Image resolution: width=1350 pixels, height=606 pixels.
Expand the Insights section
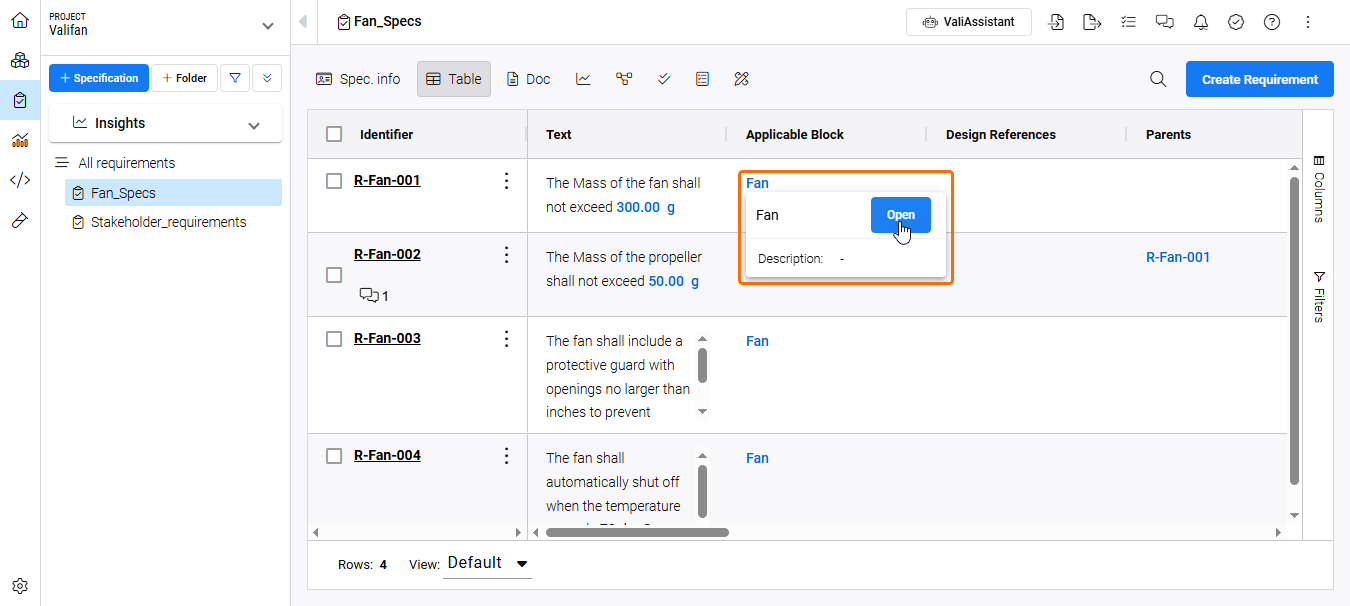pos(254,125)
